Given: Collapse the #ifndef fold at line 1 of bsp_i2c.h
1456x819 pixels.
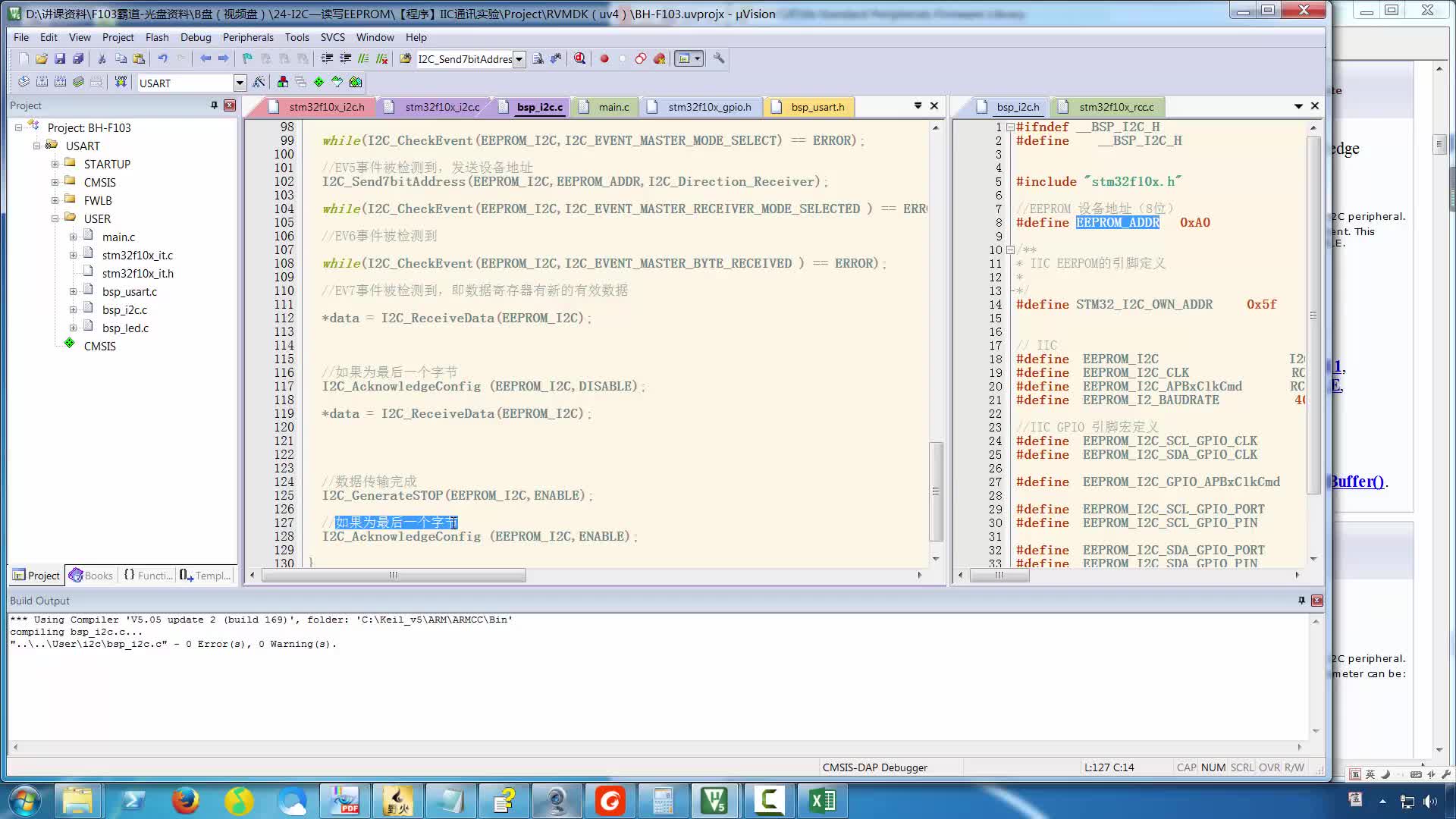Looking at the screenshot, I should click(x=1010, y=127).
